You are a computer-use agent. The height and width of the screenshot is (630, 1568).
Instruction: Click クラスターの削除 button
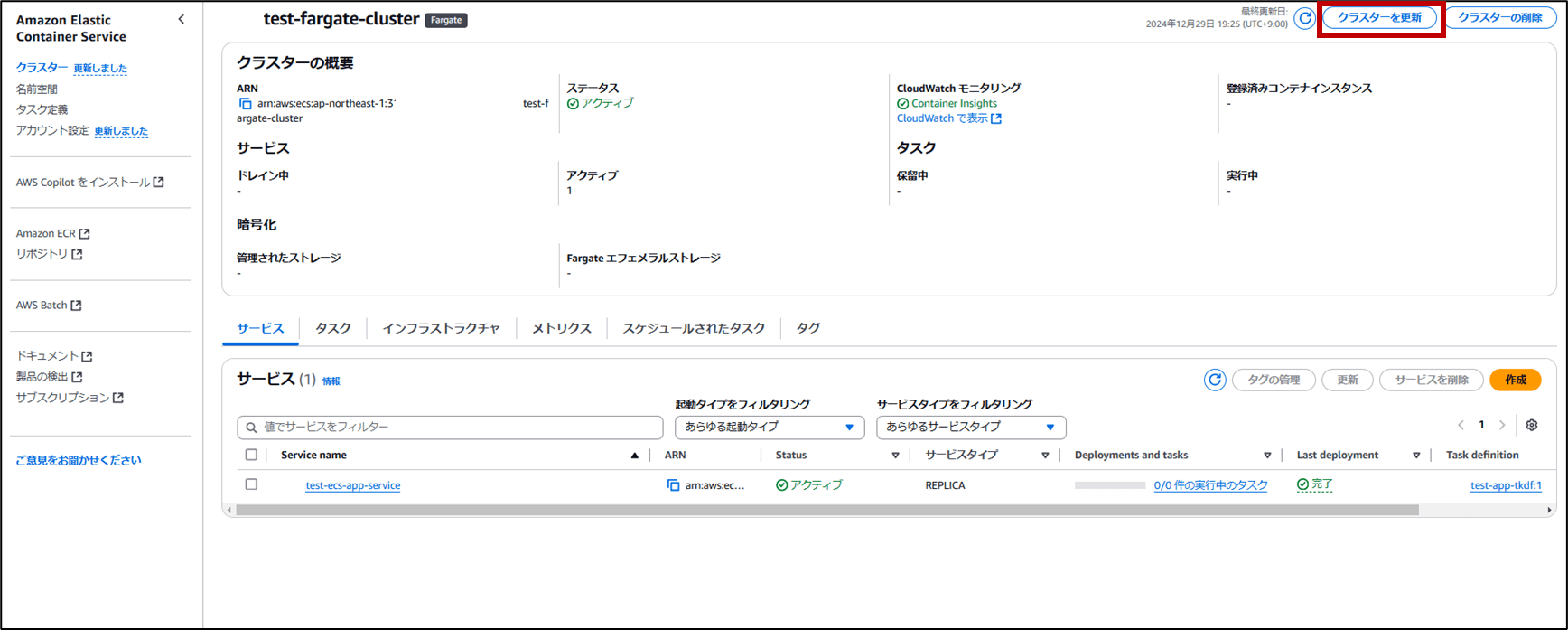1500,18
